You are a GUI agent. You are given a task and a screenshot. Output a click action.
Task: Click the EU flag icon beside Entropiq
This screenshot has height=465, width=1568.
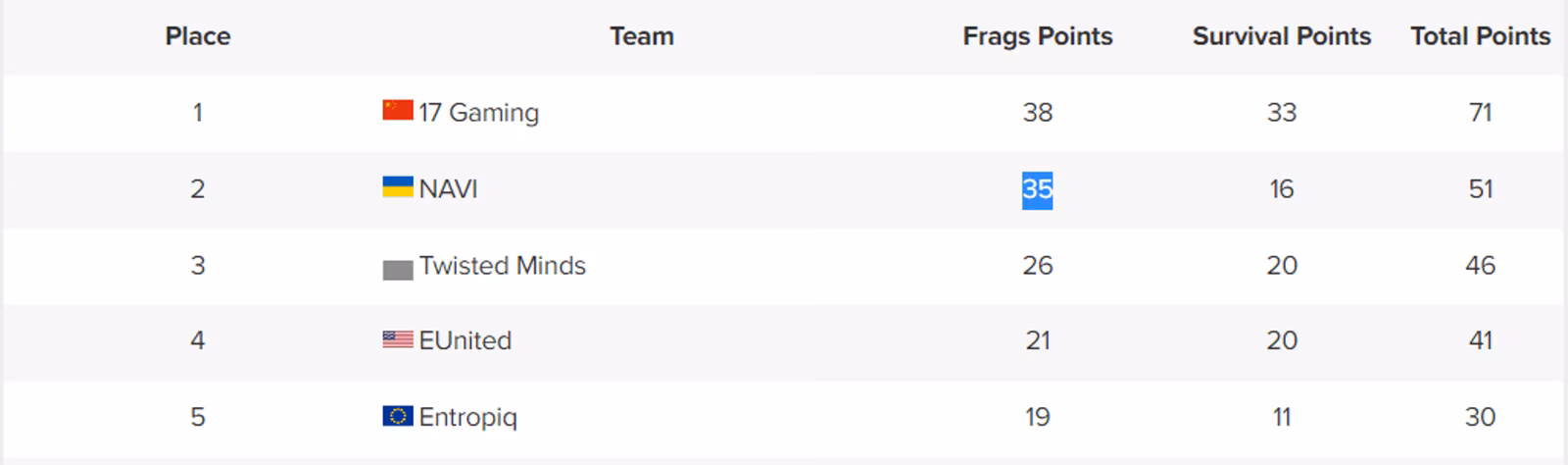[x=397, y=416]
